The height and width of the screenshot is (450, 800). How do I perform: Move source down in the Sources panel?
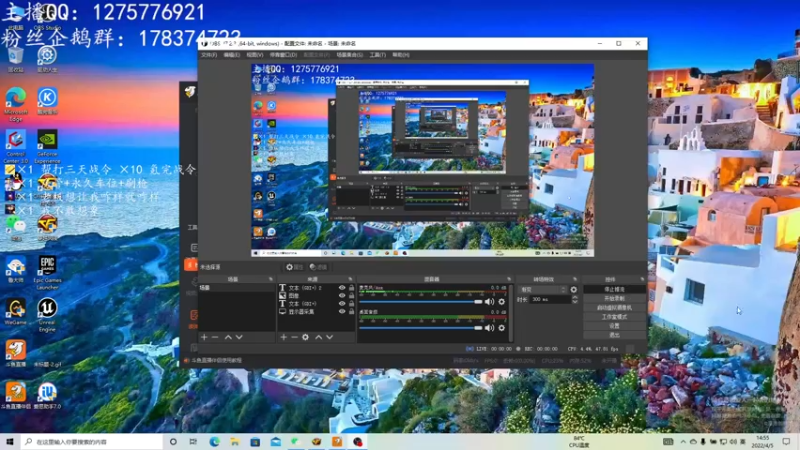(x=330, y=337)
